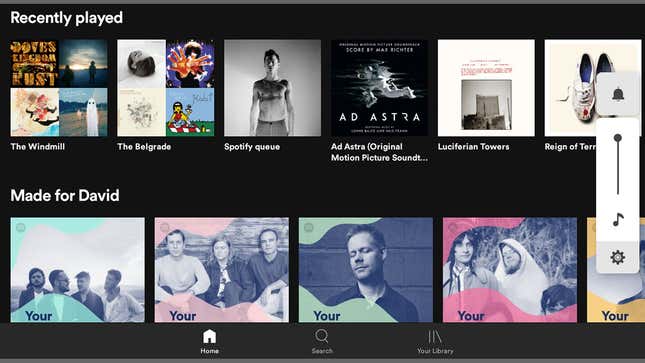This screenshot has height=363, width=645.
Task: Tap the 'Home' tab label
Action: (209, 351)
